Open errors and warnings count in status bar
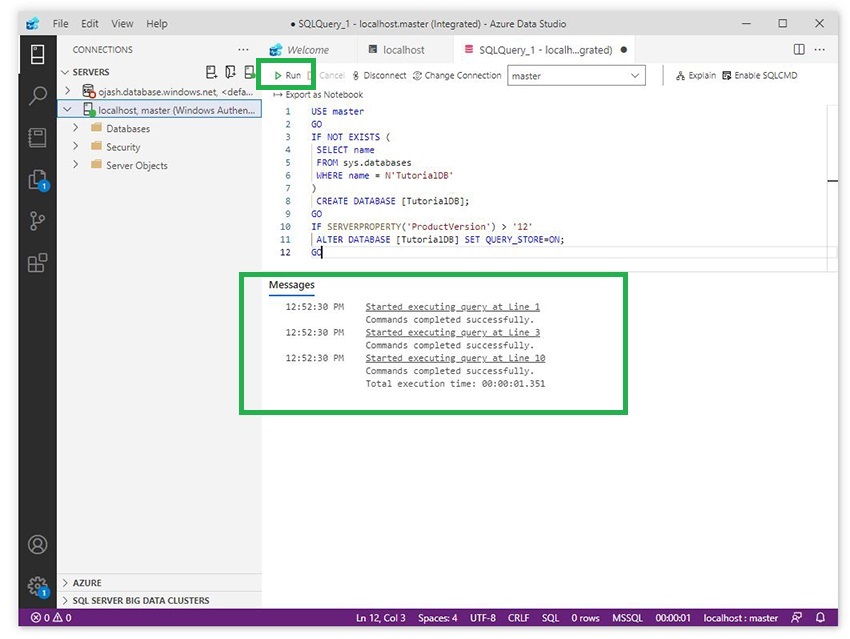Screen dimensions: 850x639 [51, 617]
